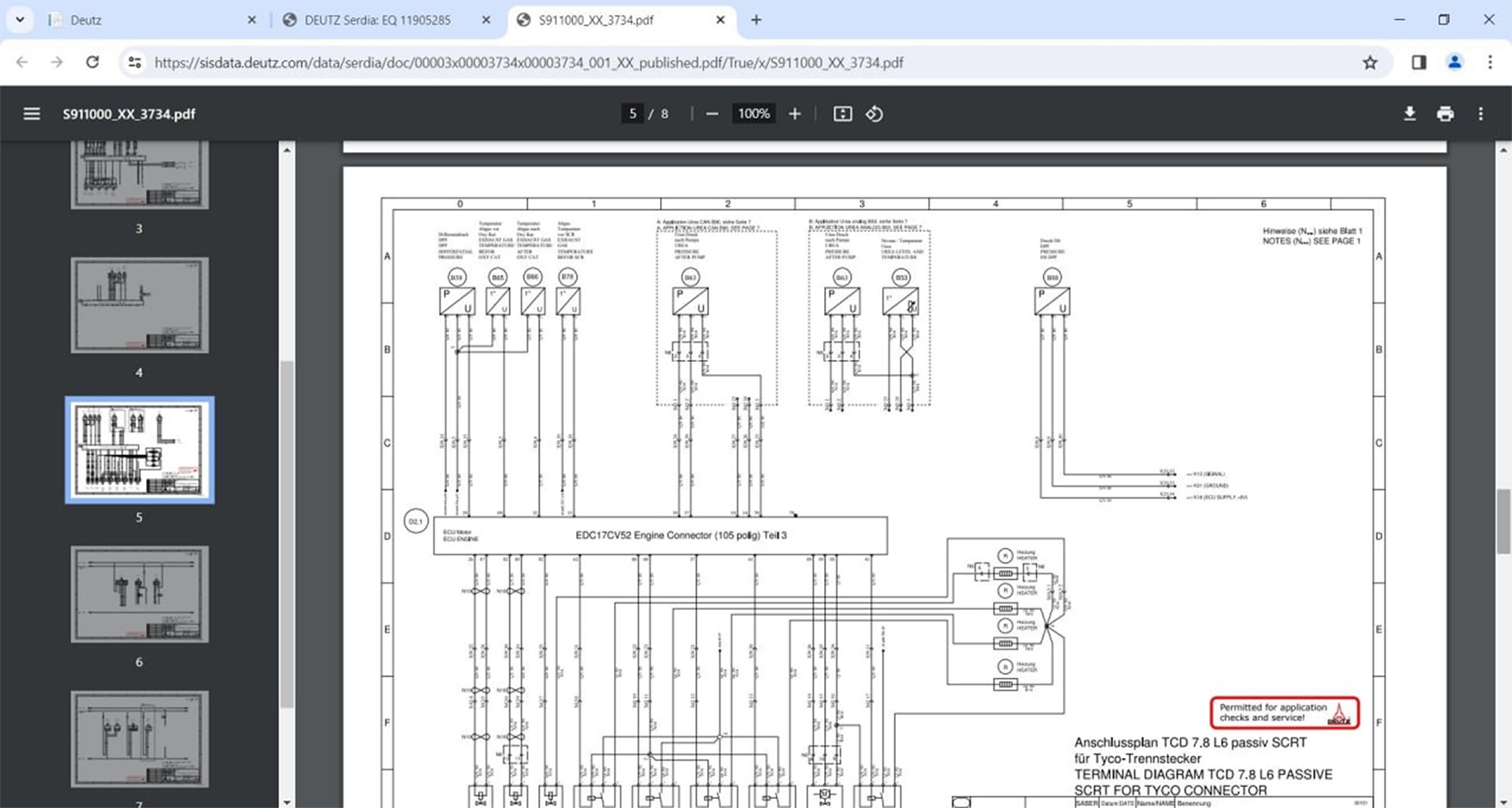Switch to DEUTZ Serdia: EQ 11905285 tab
Viewport: 1512px width, 808px height.
pyautogui.click(x=377, y=20)
